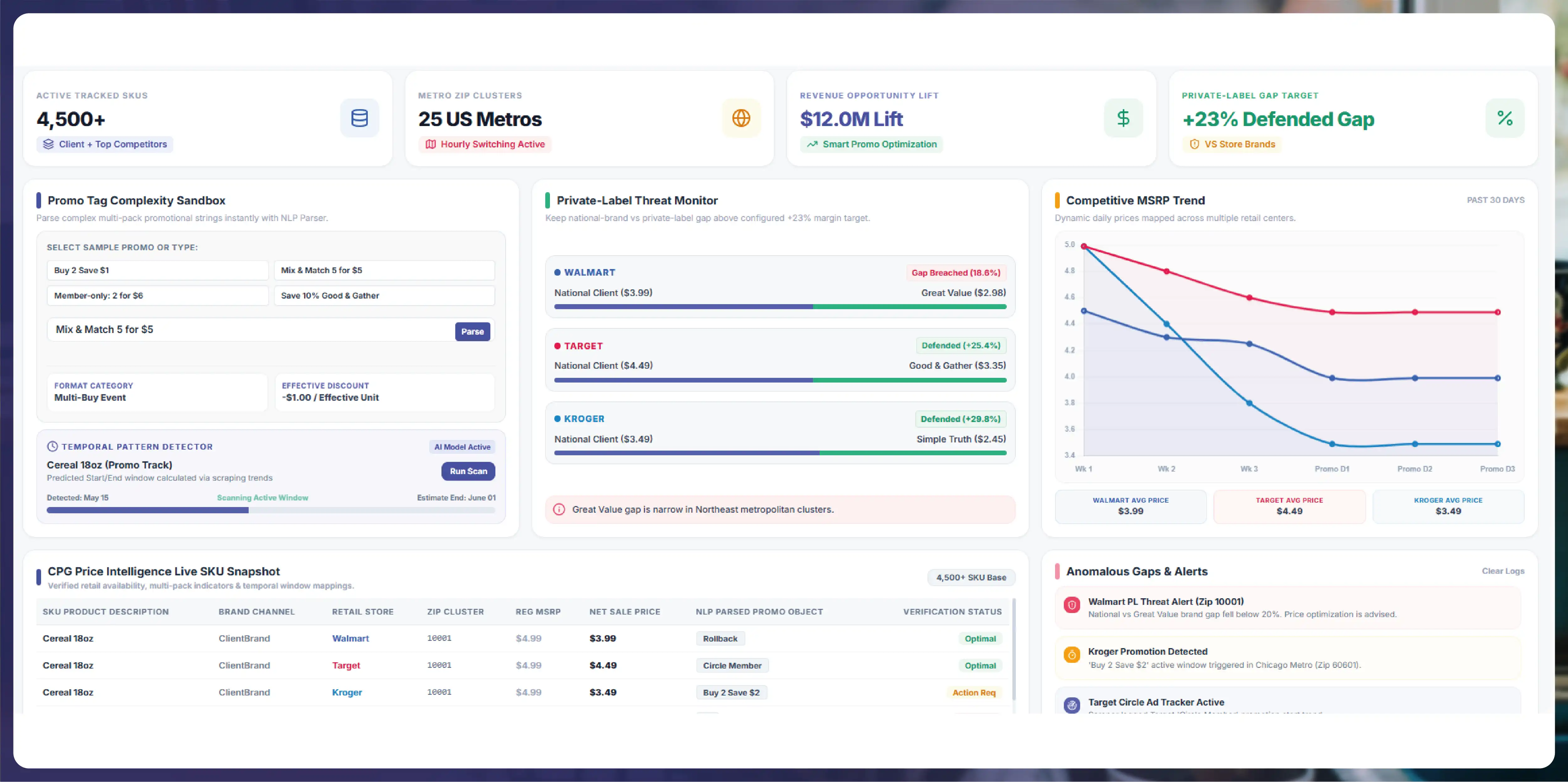Viewport: 1568px width, 782px height.
Task: Click the Simple Truth ($2.45) label
Action: click(961, 439)
